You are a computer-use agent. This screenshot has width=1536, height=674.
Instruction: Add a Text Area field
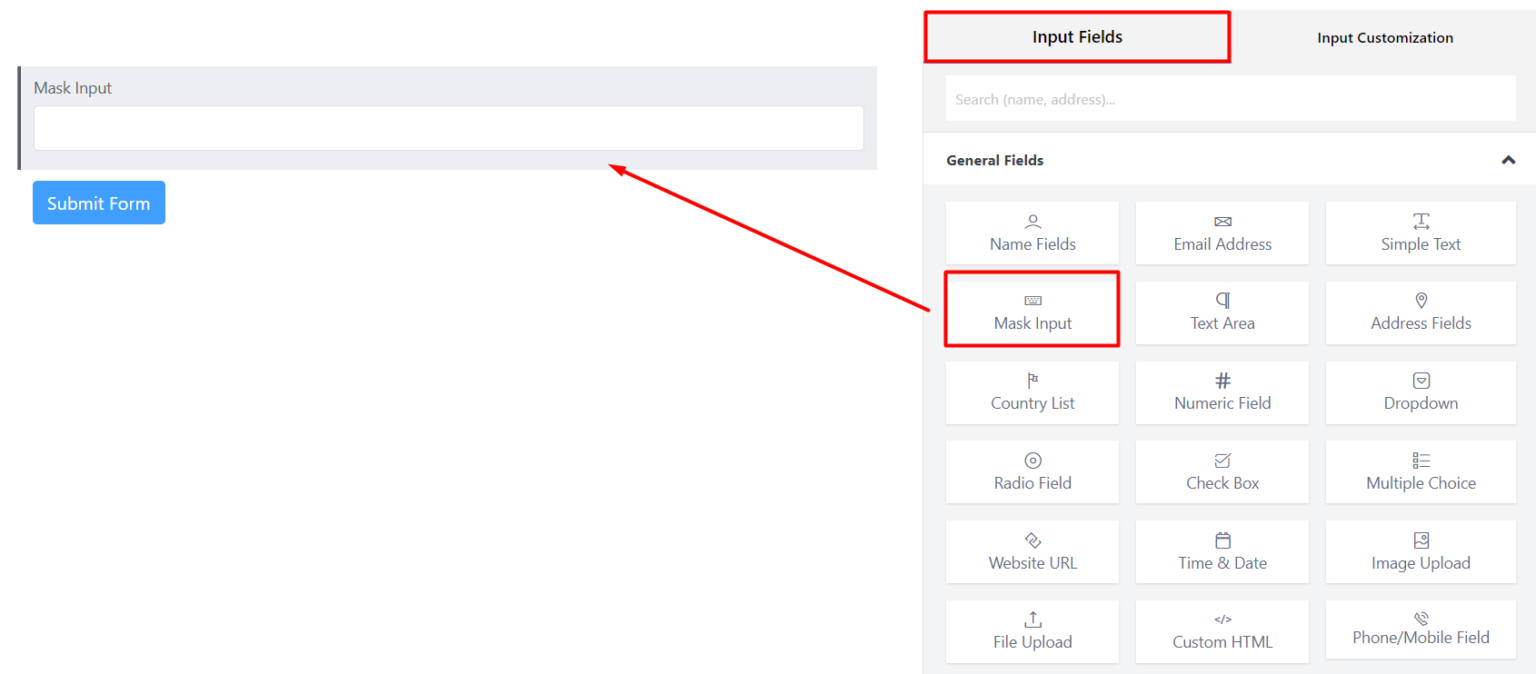pyautogui.click(x=1222, y=312)
